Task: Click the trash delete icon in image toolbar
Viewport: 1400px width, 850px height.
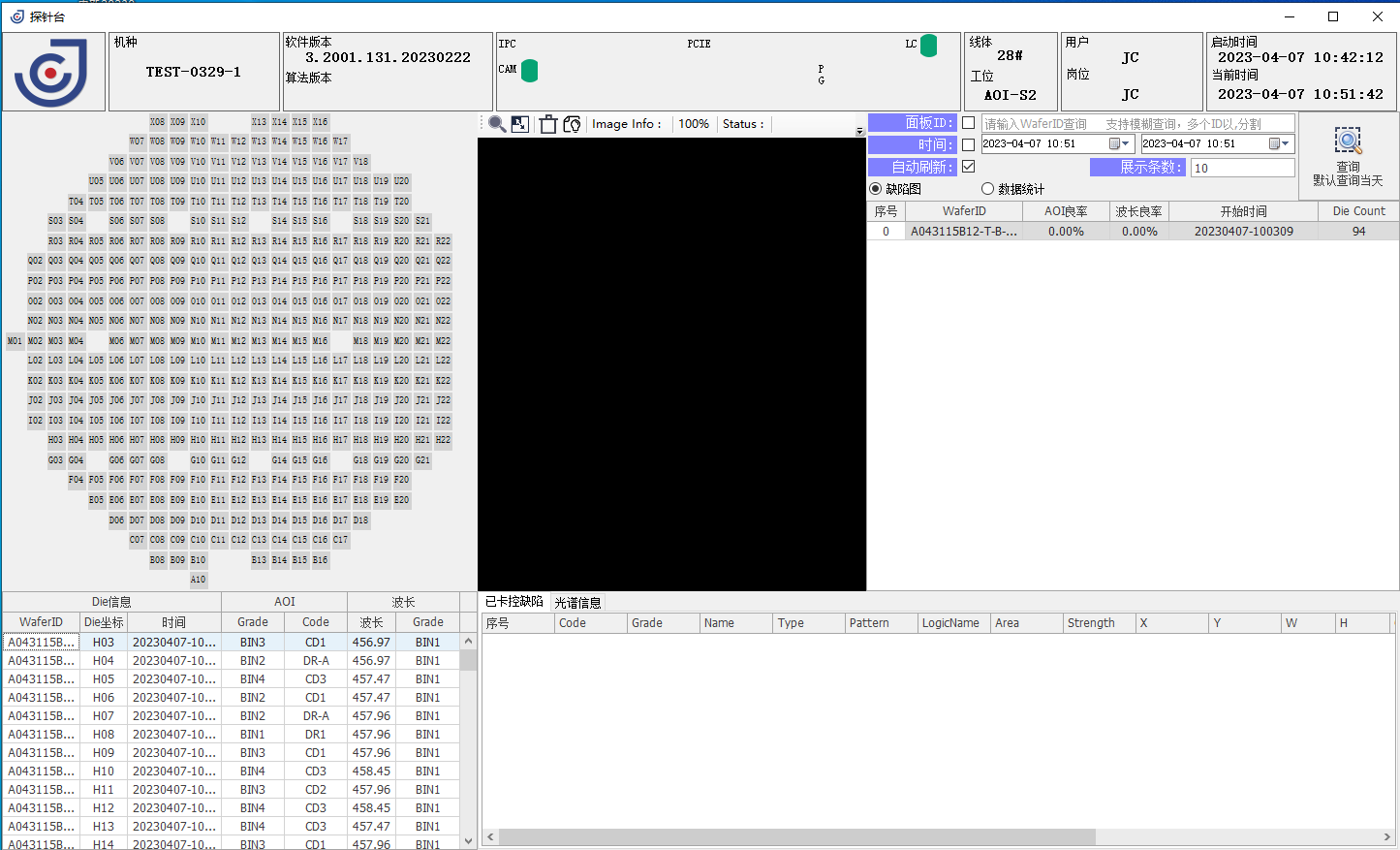Action: [547, 124]
